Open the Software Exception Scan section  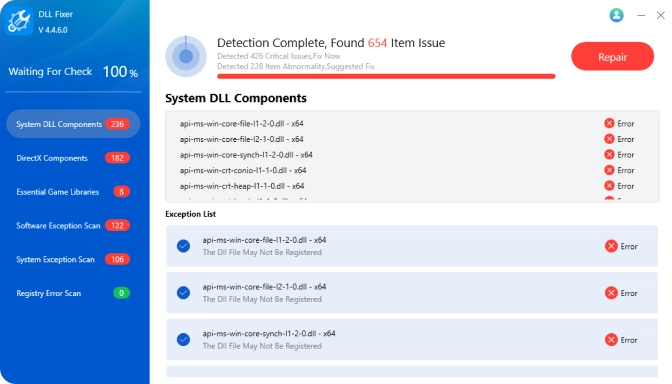point(73,225)
